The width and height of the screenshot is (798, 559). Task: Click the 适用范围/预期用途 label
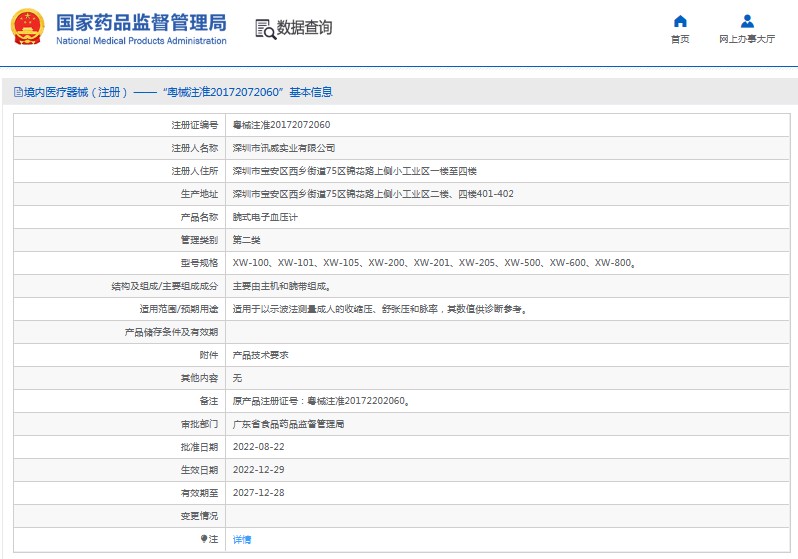pyautogui.click(x=179, y=309)
